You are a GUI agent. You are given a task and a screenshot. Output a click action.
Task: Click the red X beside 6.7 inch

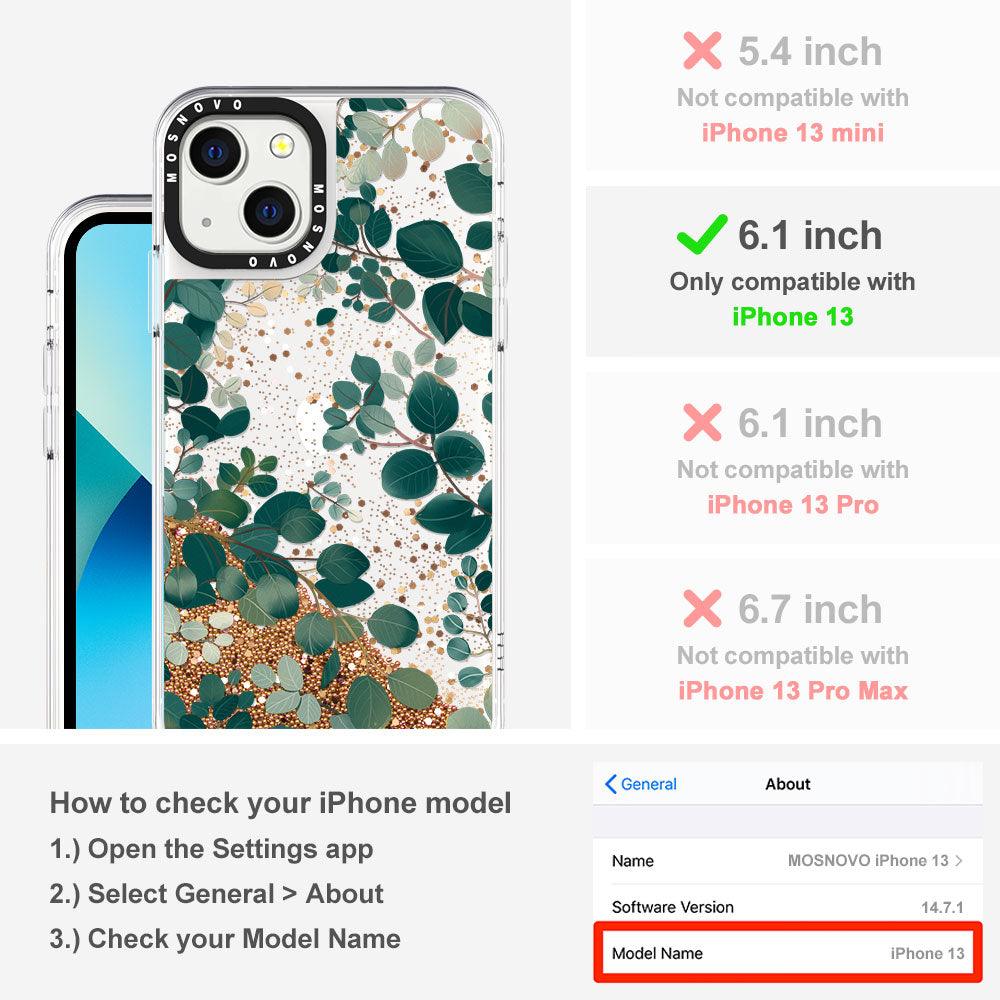[702, 608]
